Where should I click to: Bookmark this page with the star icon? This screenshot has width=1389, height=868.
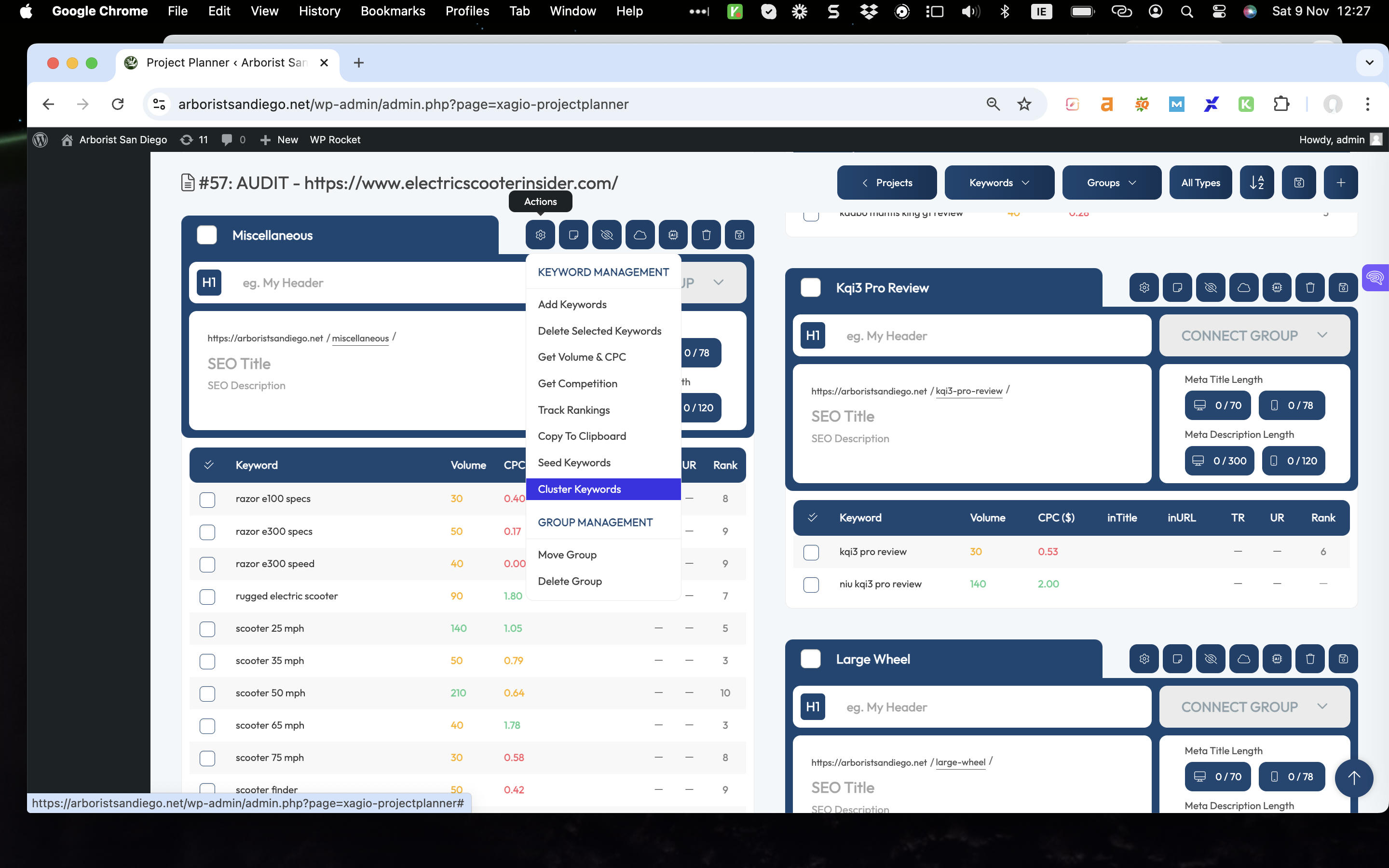[1024, 104]
